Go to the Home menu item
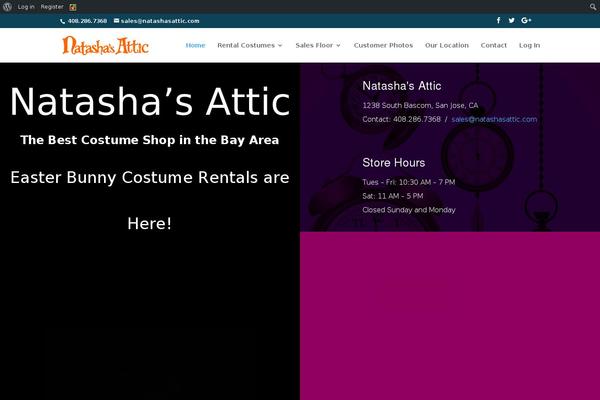Screen dimensions: 600x400 tap(195, 45)
